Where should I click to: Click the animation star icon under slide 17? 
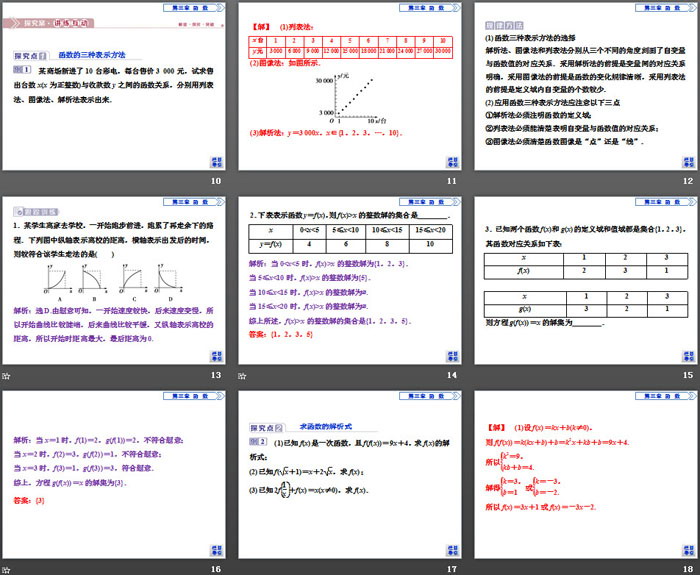tap(242, 570)
